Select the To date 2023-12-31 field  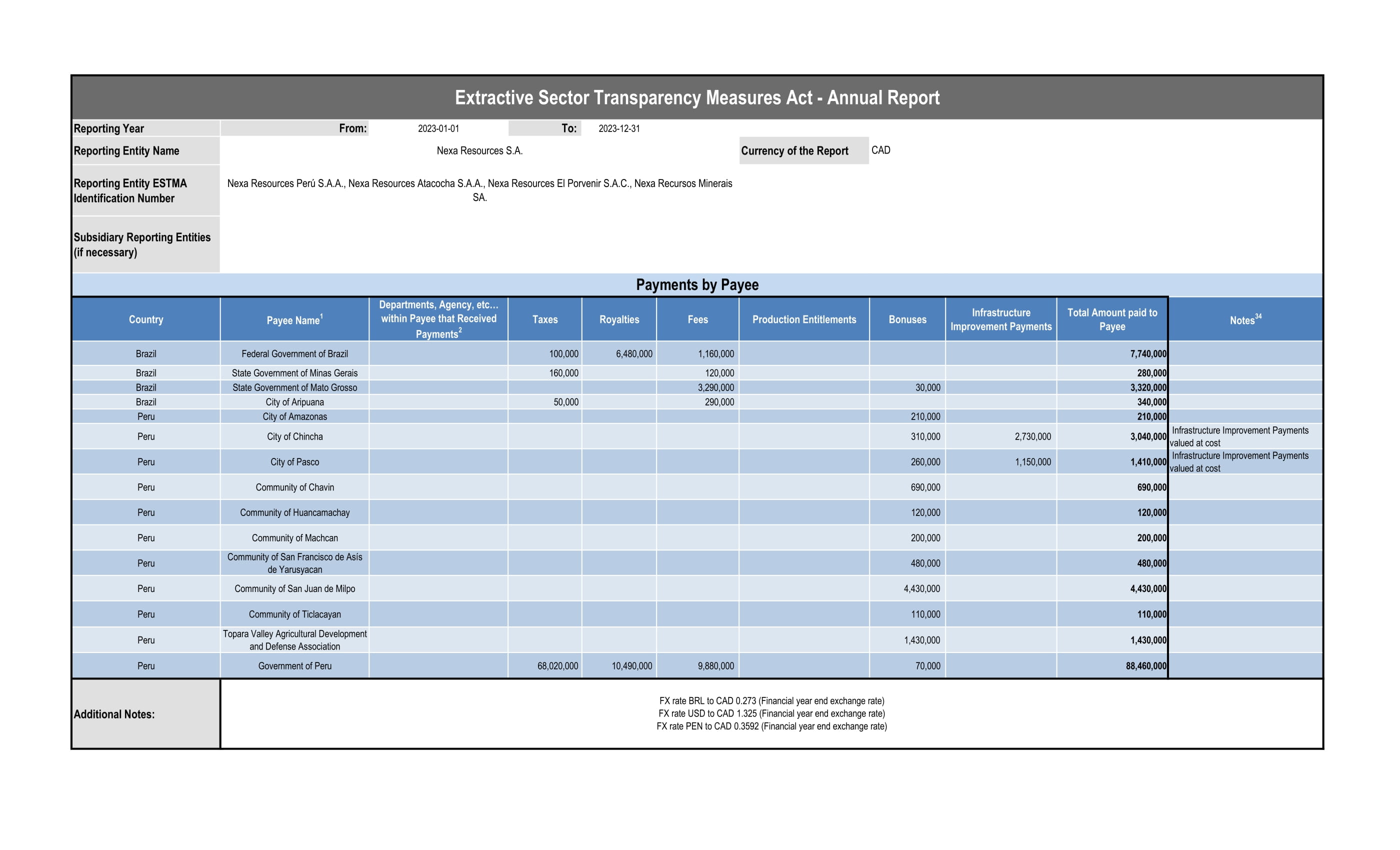[x=619, y=128]
